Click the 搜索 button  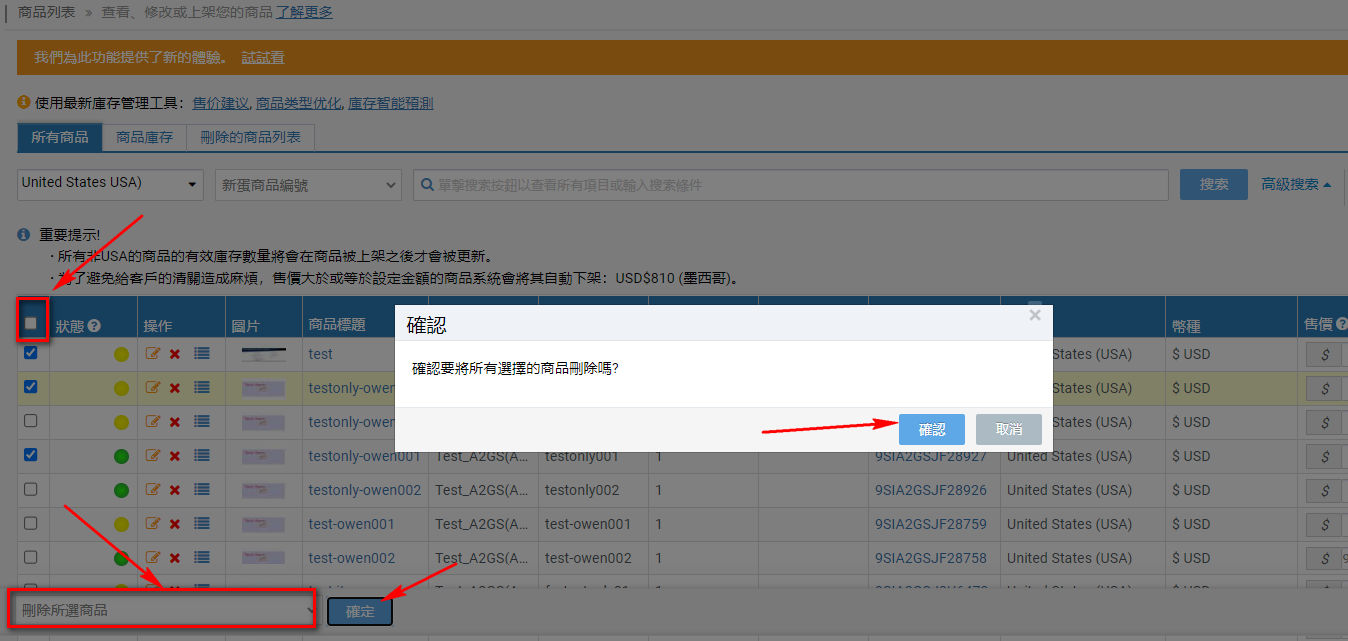[x=1214, y=184]
